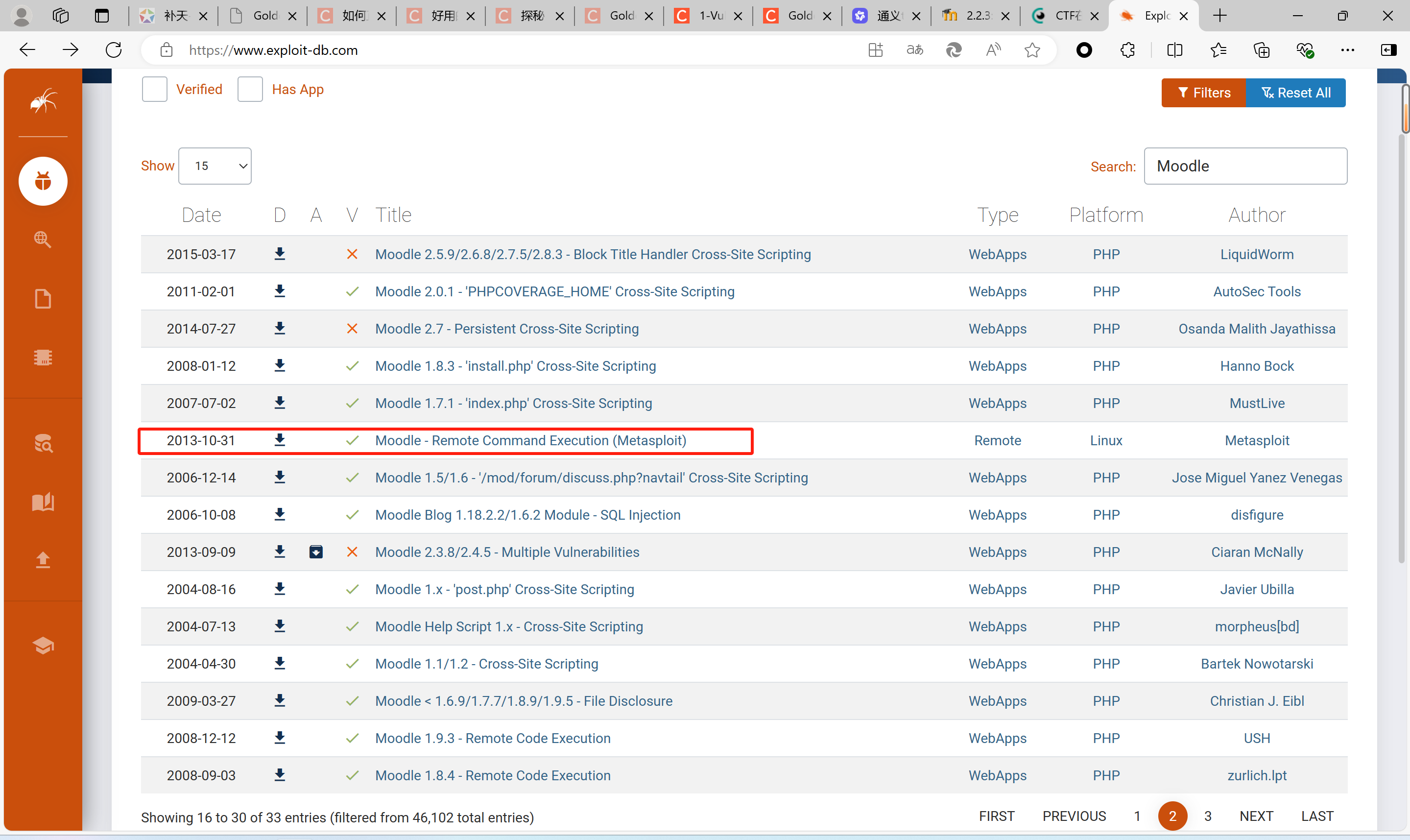Screen dimensions: 1410x840
Task: Open the Papers document sidebar icon
Action: click(43, 298)
